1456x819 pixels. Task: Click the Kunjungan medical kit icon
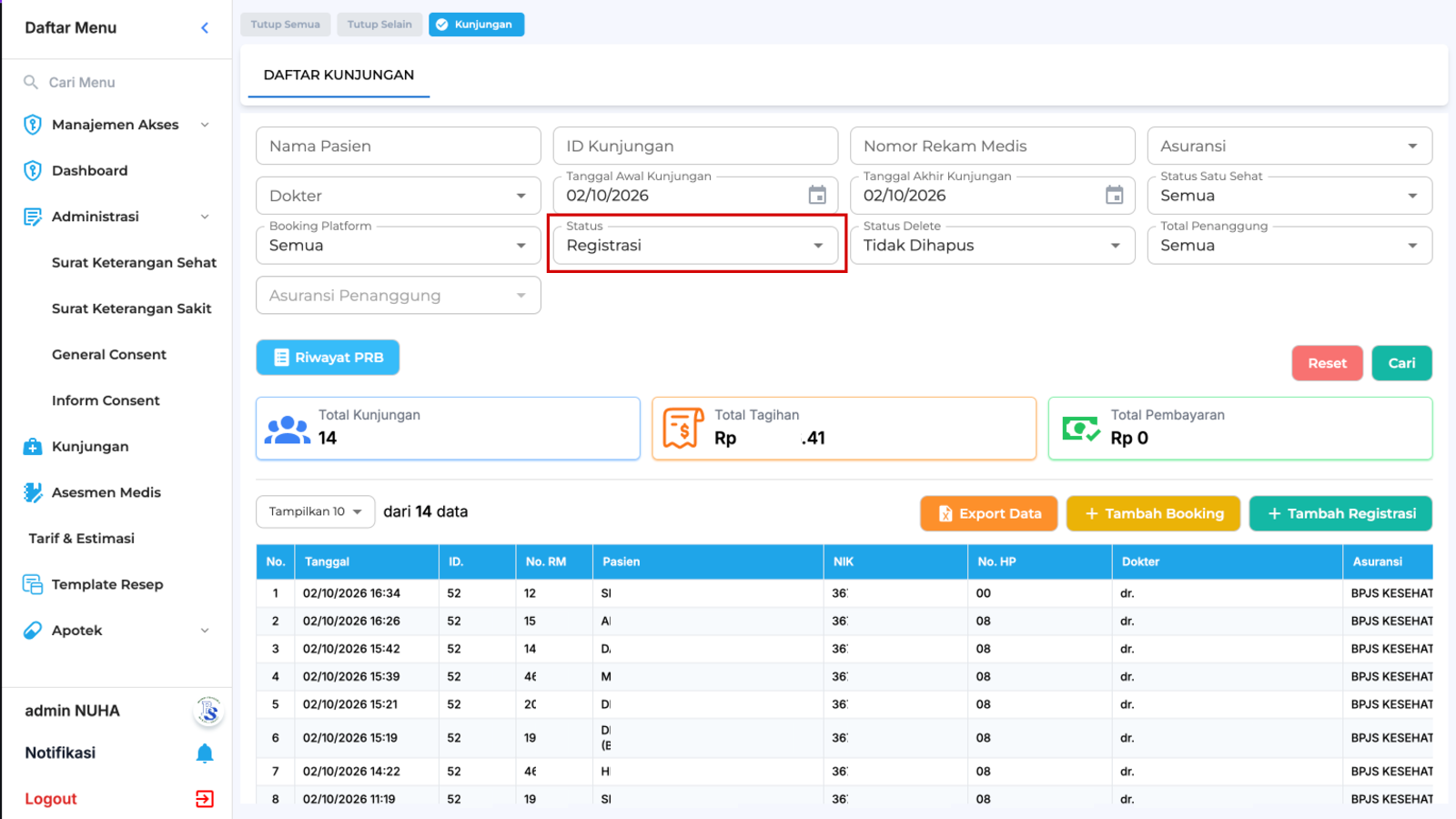click(x=33, y=447)
